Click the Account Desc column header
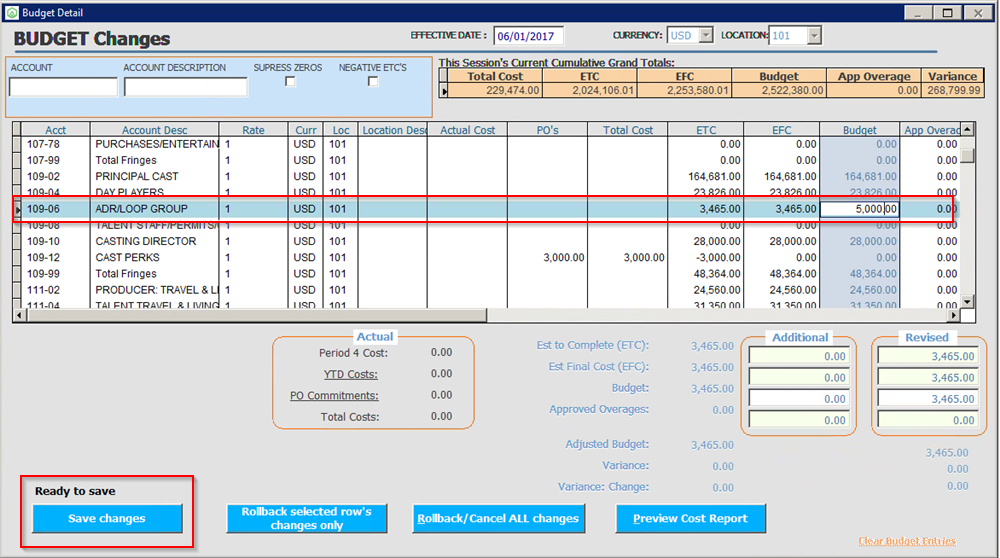Screen dimensions: 1000x558 tap(154, 130)
